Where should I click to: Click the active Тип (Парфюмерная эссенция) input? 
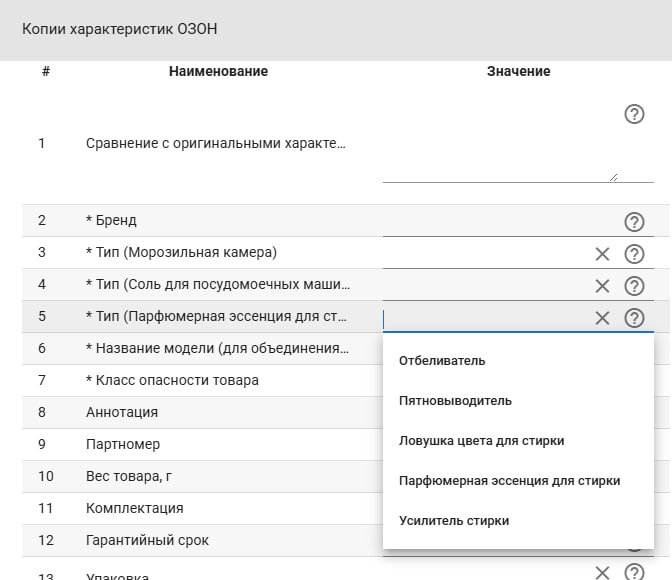click(480, 318)
